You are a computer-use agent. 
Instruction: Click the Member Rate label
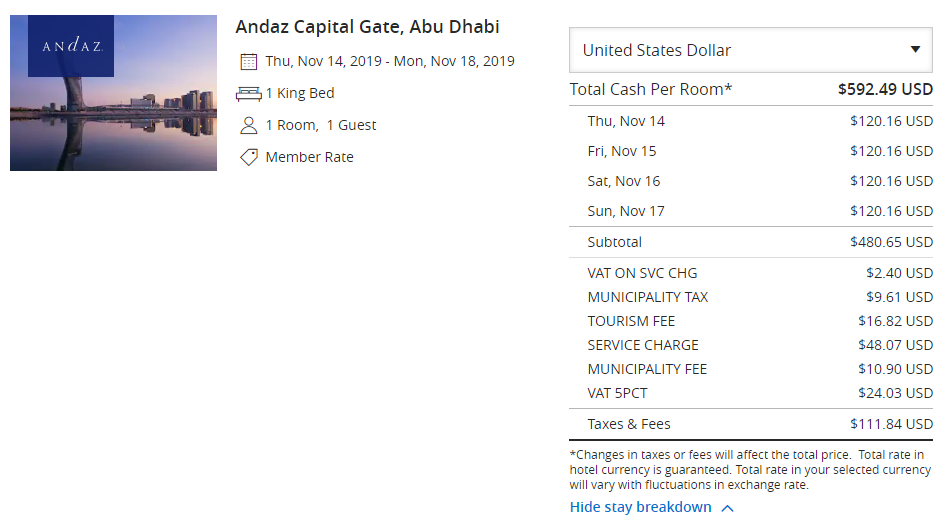(309, 157)
